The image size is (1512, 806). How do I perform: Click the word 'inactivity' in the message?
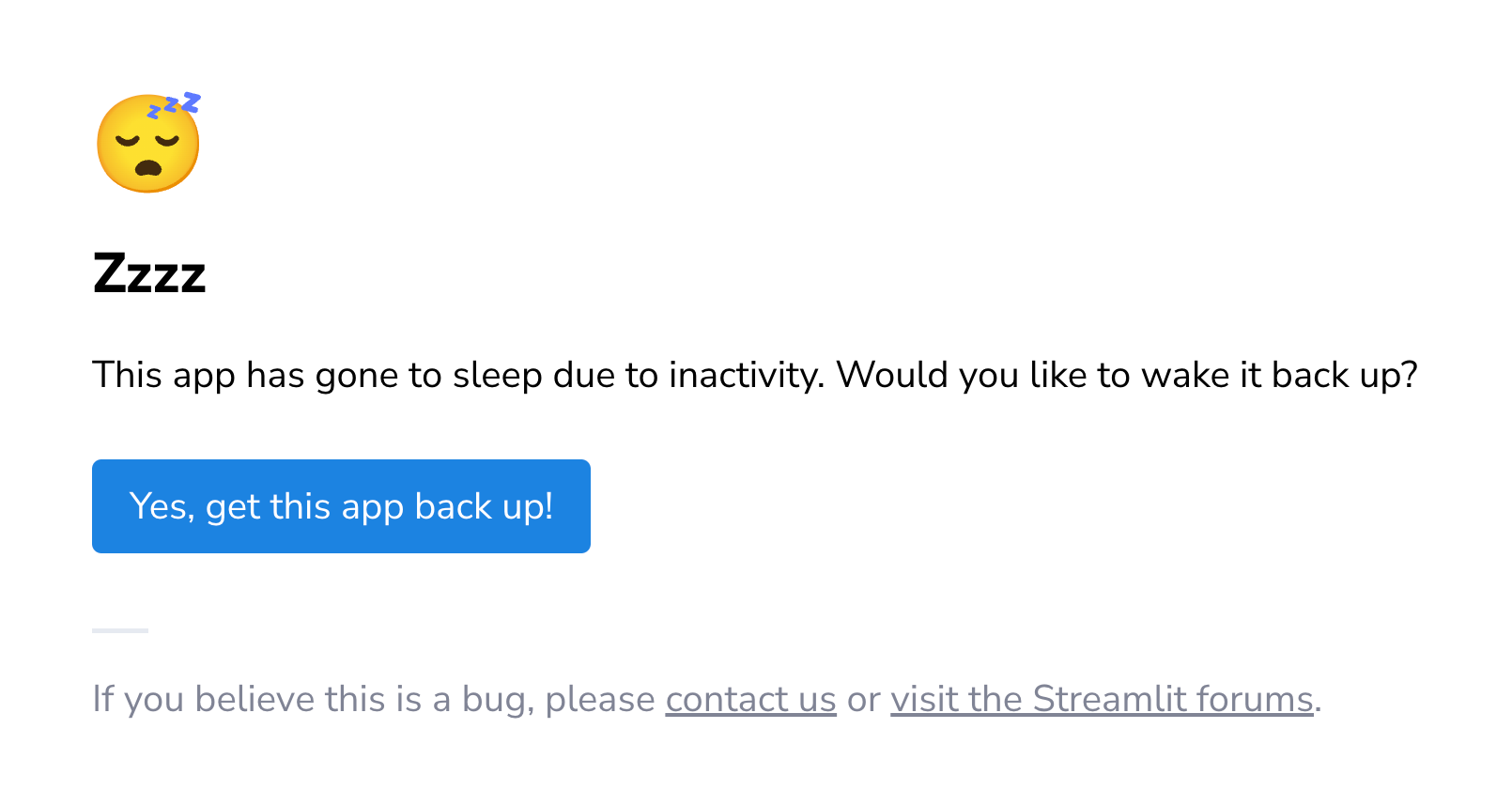(742, 374)
